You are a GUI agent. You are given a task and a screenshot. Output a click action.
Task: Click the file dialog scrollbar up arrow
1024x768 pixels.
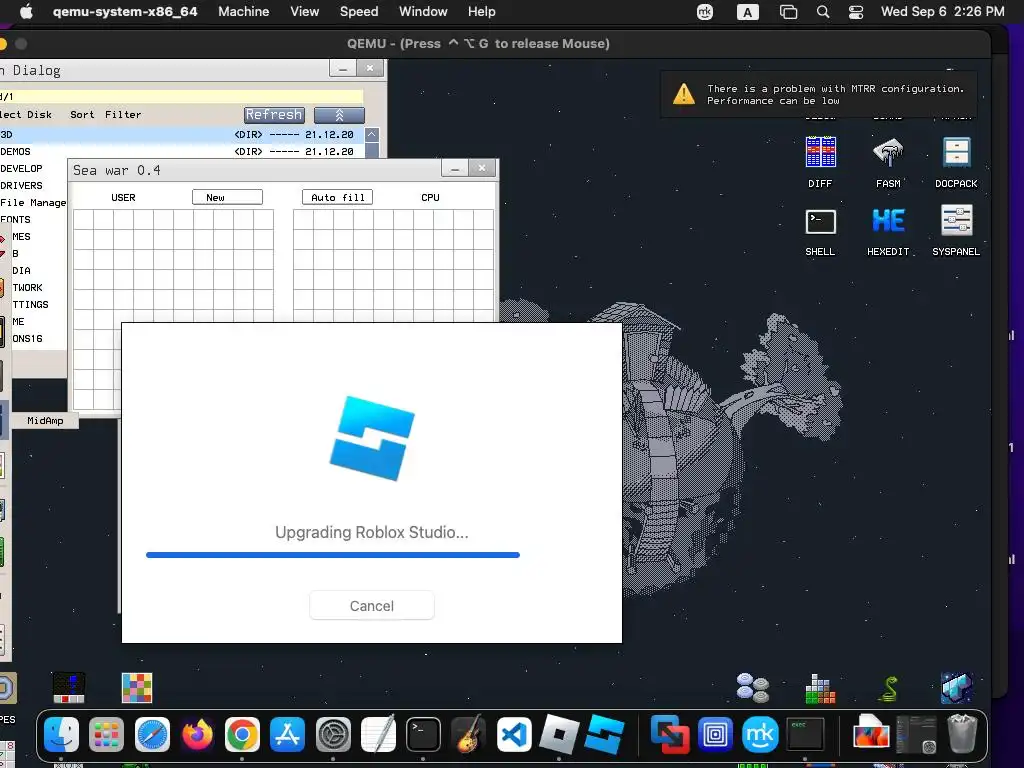tap(372, 135)
